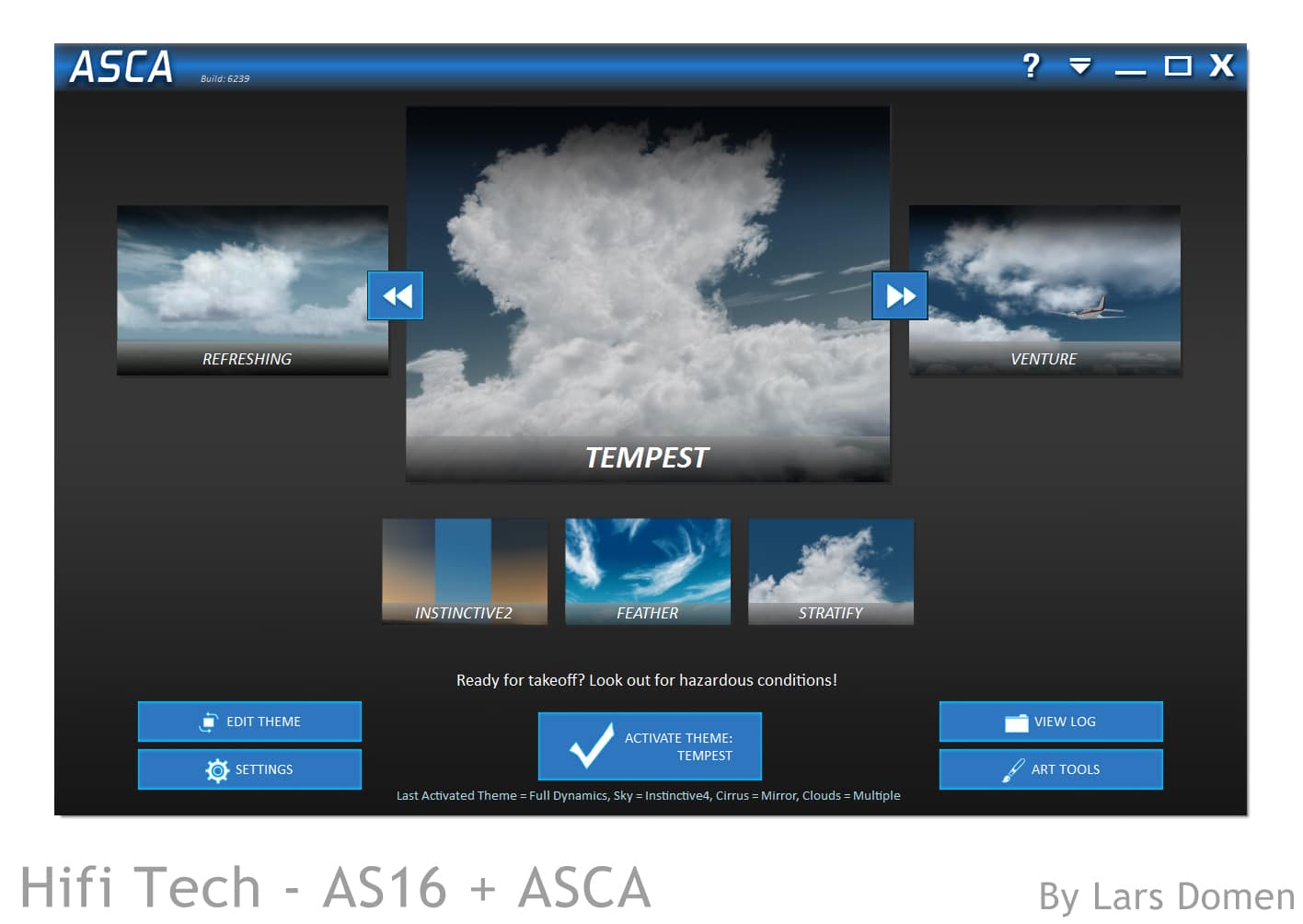Advance to next theme with forward arrow
The width and height of the screenshot is (1303, 924).
[899, 295]
